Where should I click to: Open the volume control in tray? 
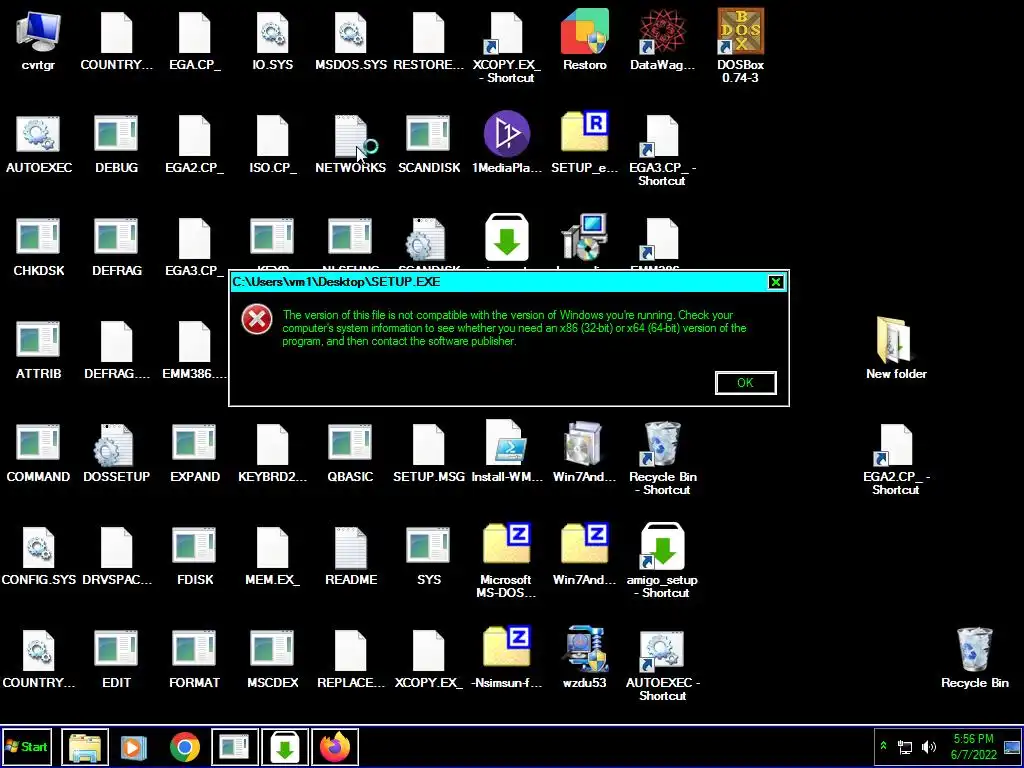tap(928, 746)
